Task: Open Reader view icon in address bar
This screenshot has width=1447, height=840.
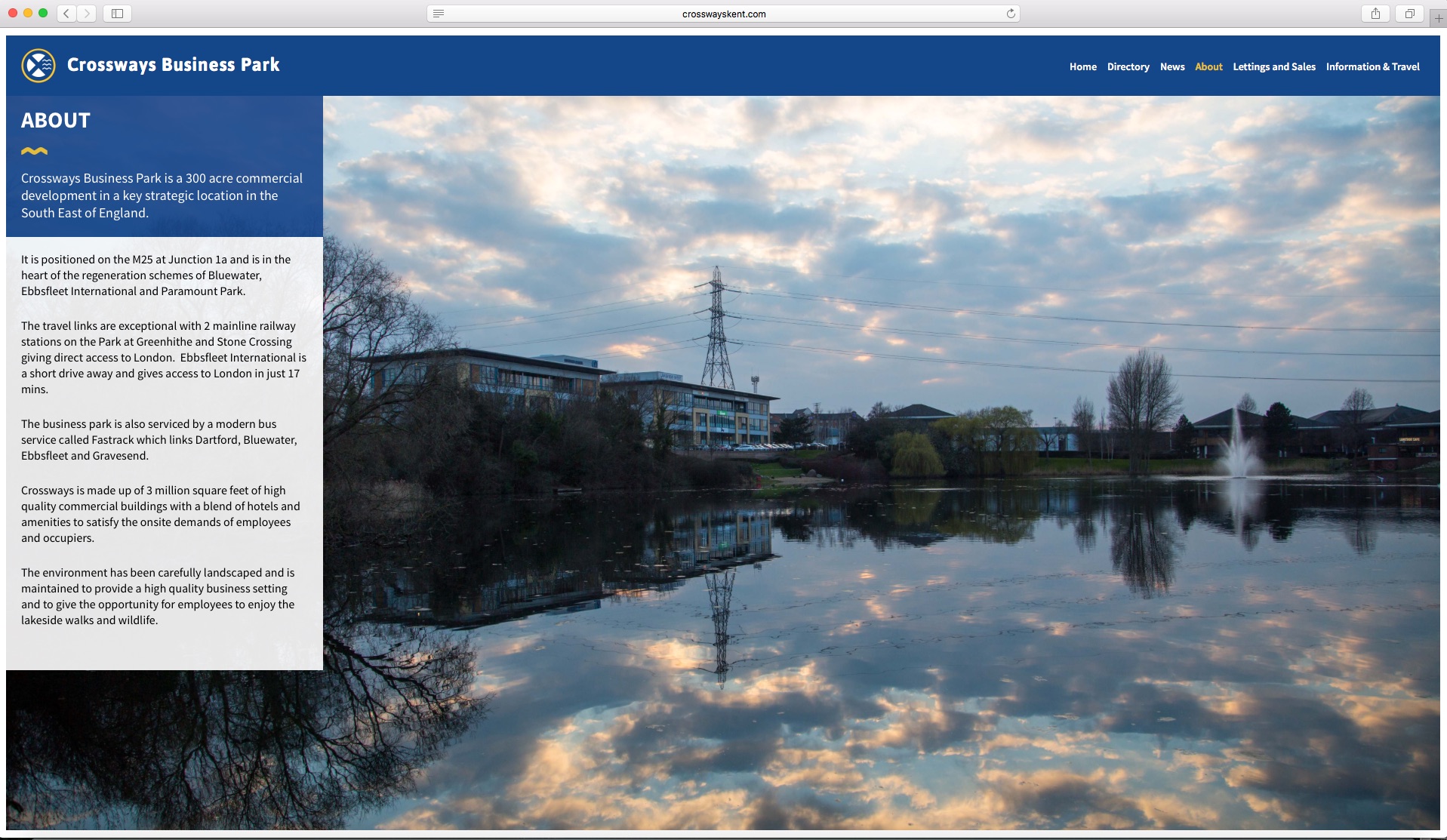Action: tap(439, 14)
